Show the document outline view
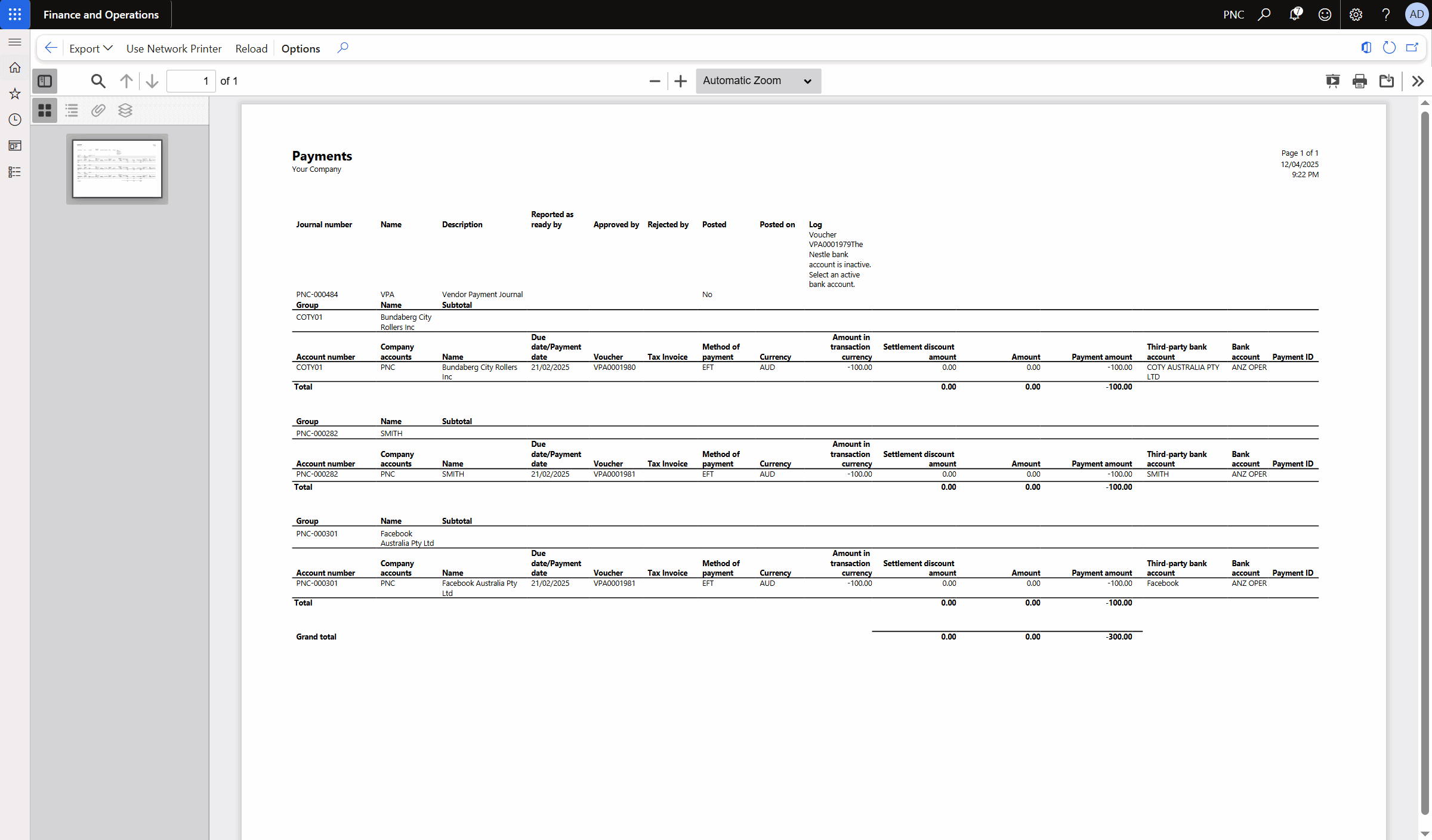Viewport: 1432px width, 840px height. [72, 110]
